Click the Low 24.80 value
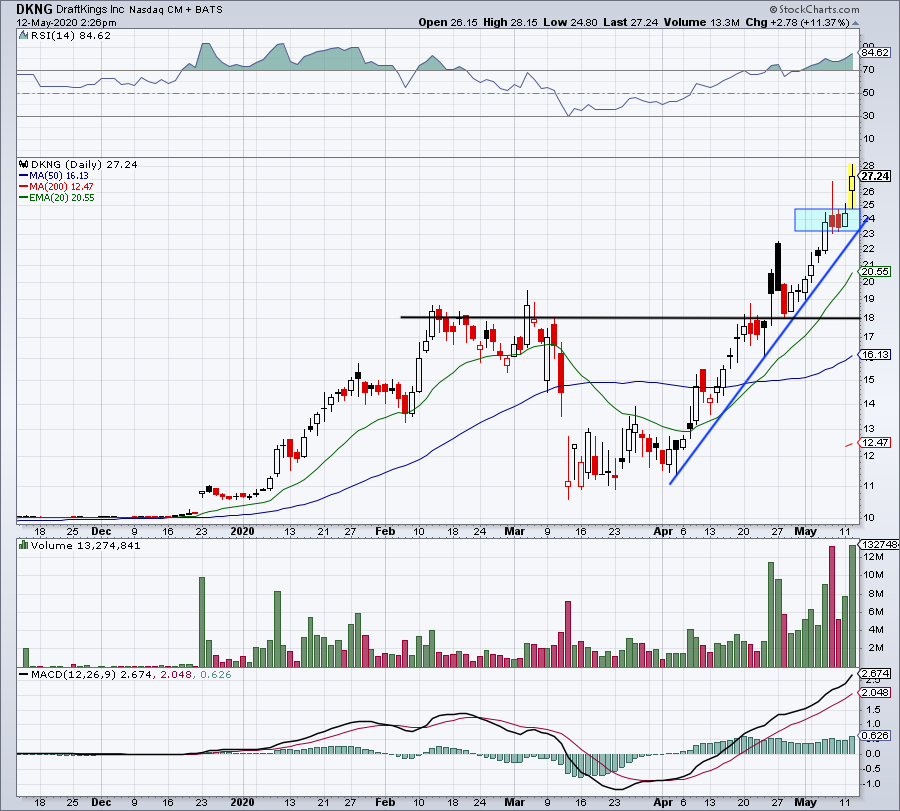900x811 pixels. coord(571,22)
